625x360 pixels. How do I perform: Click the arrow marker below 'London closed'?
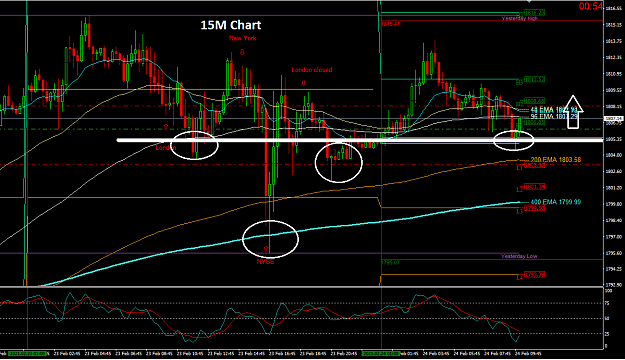pyautogui.click(x=303, y=83)
